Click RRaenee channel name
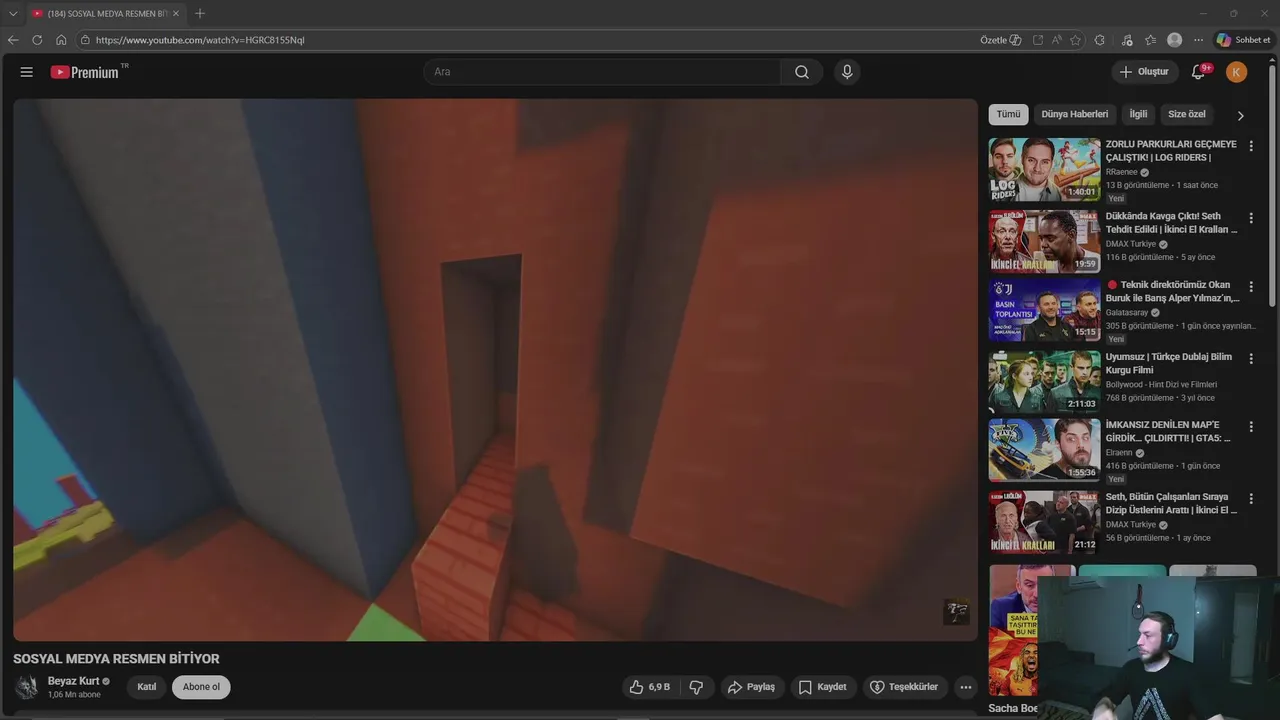Image resolution: width=1280 pixels, height=720 pixels. [x=1121, y=172]
